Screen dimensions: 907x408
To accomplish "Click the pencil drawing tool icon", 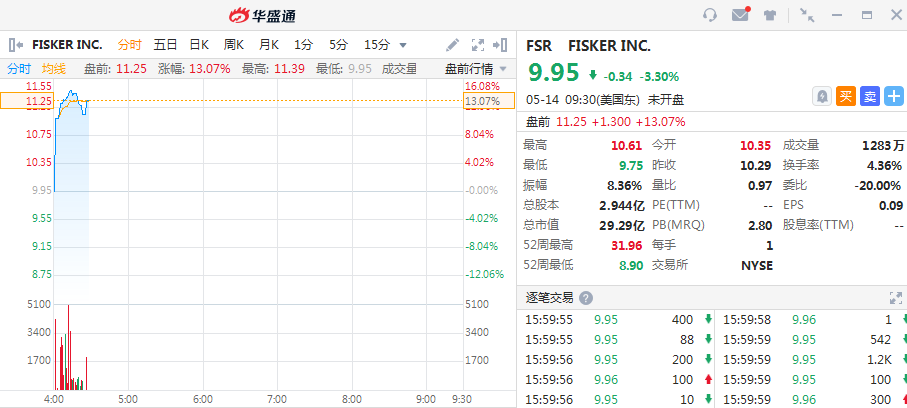I will [453, 45].
